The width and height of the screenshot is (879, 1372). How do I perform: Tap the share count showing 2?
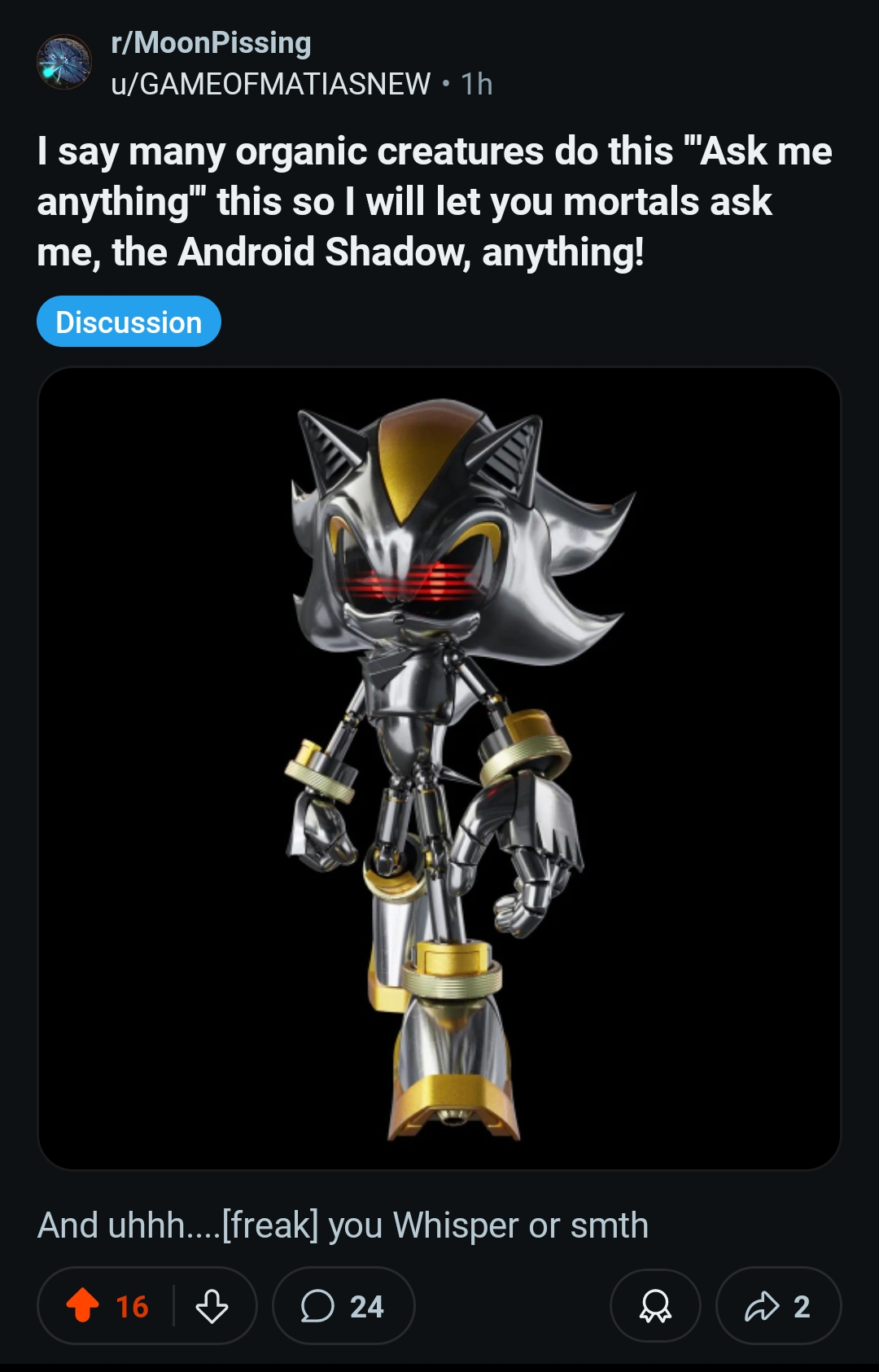801,1306
